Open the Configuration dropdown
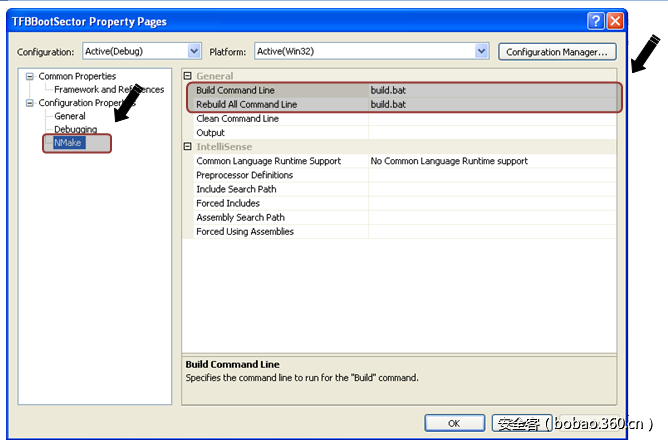 pos(194,51)
